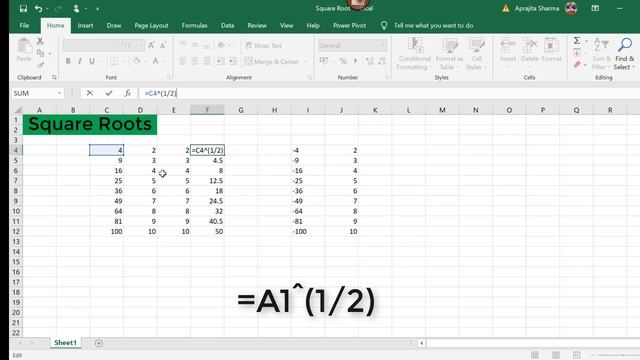Screen dimensions: 640x360
Task: Click the Square Roots title cell
Action: (90, 124)
